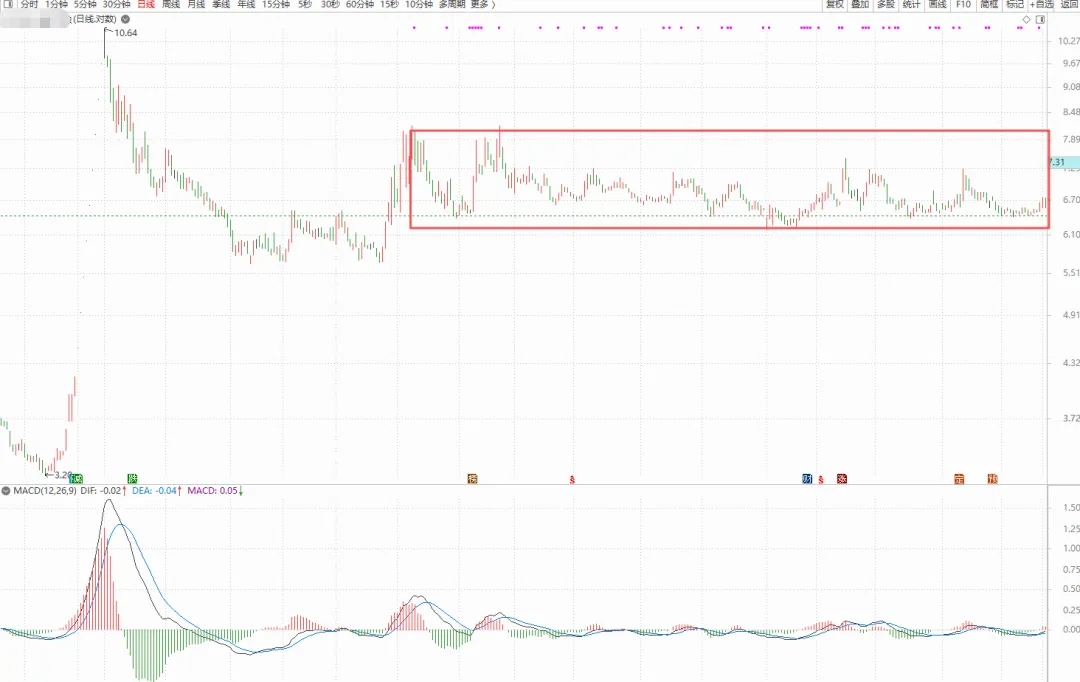Click the 1.50 MACD axis label
The image size is (1080, 682).
point(1071,508)
